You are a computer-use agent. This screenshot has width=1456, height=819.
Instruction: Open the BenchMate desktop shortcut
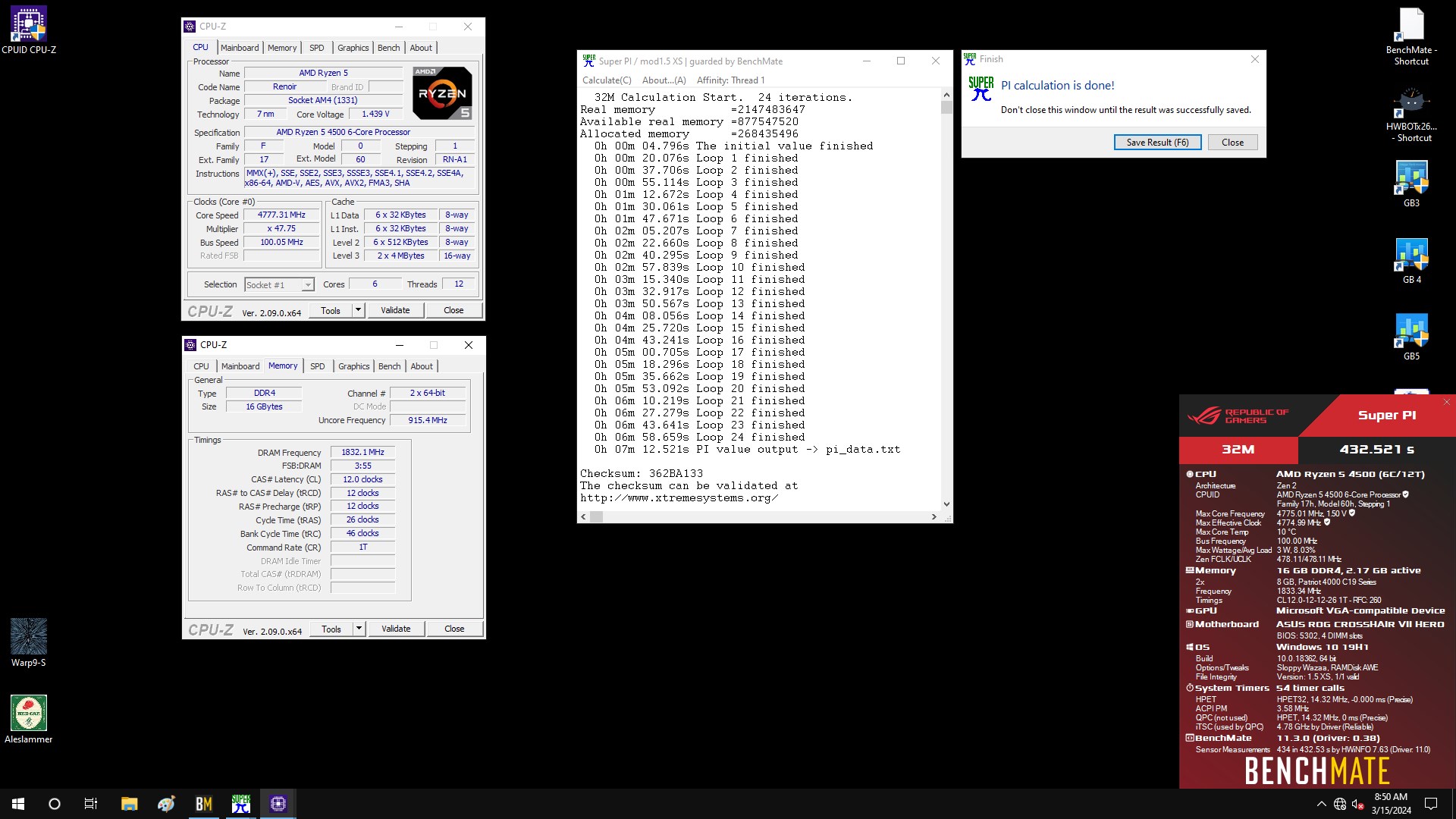(1411, 36)
